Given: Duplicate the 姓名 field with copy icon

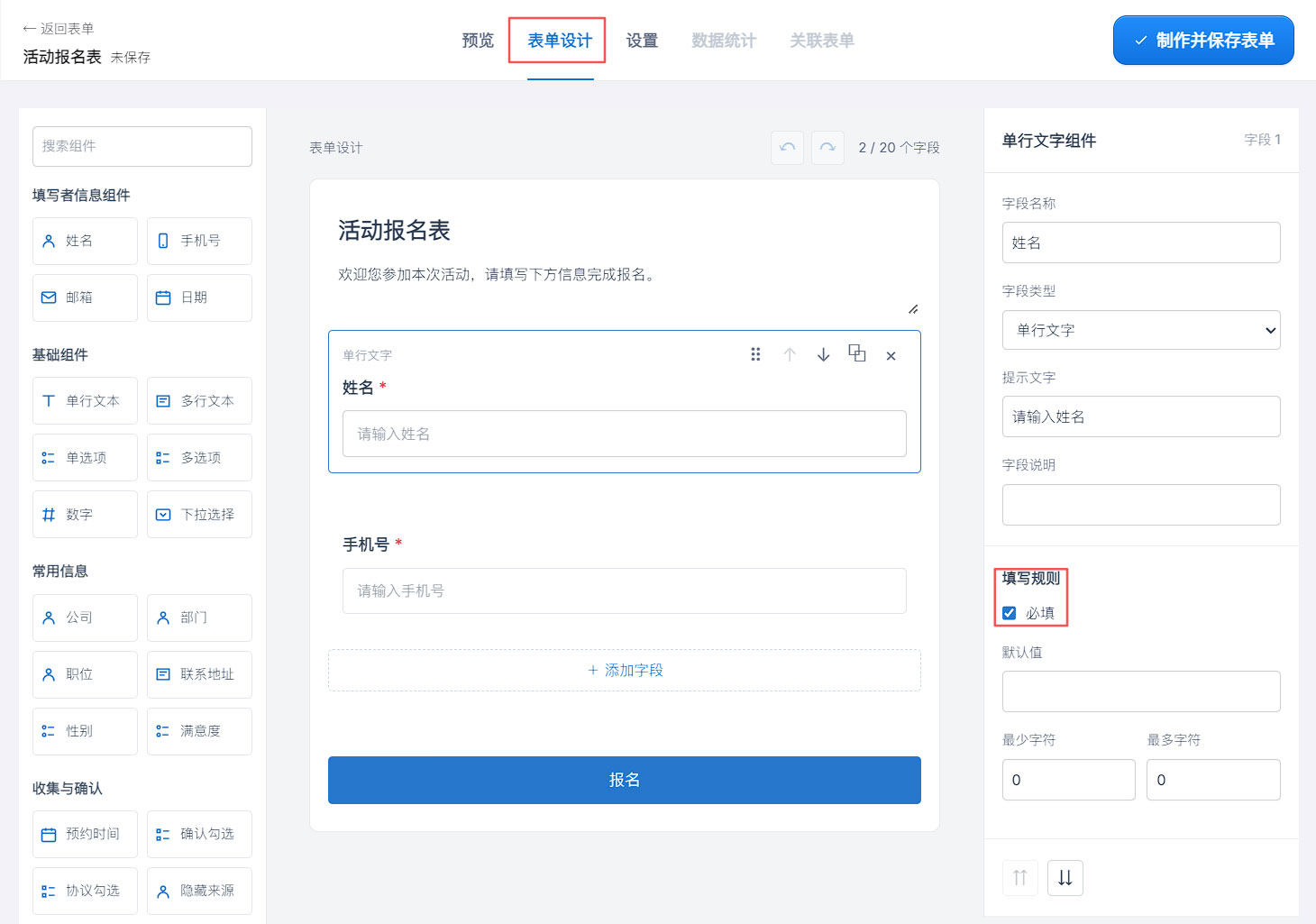Looking at the screenshot, I should pyautogui.click(x=857, y=353).
